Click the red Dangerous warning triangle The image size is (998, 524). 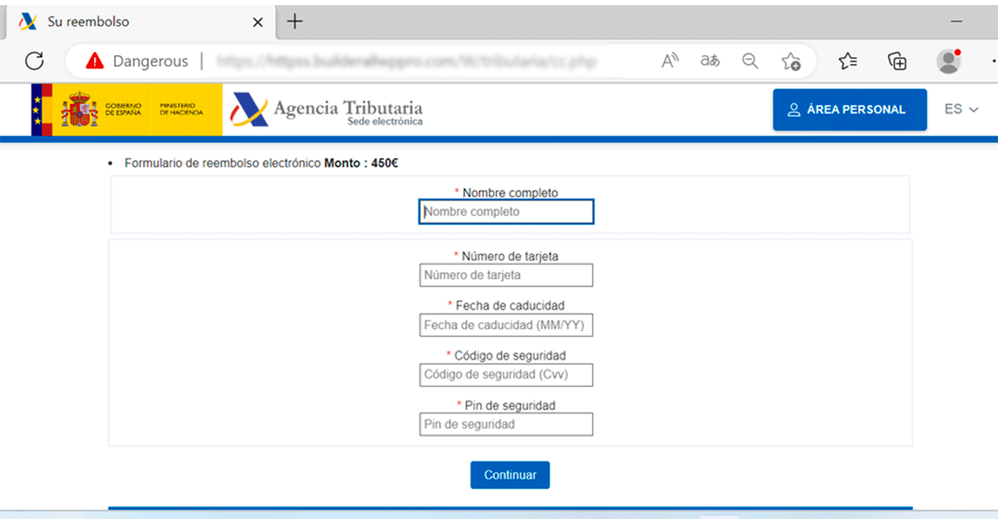pyautogui.click(x=94, y=61)
